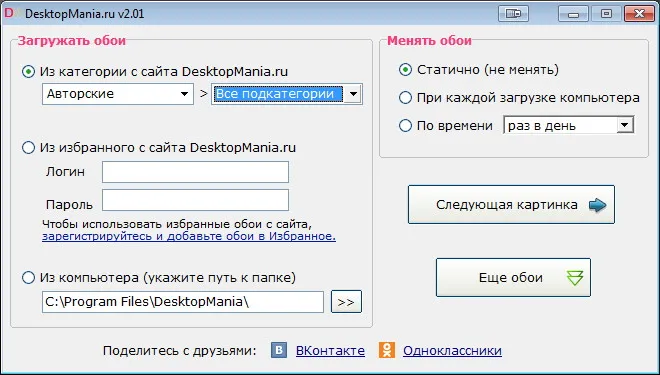Select Из категории с сайта radio button
Viewport: 660px width, 375px height.
coord(28,72)
